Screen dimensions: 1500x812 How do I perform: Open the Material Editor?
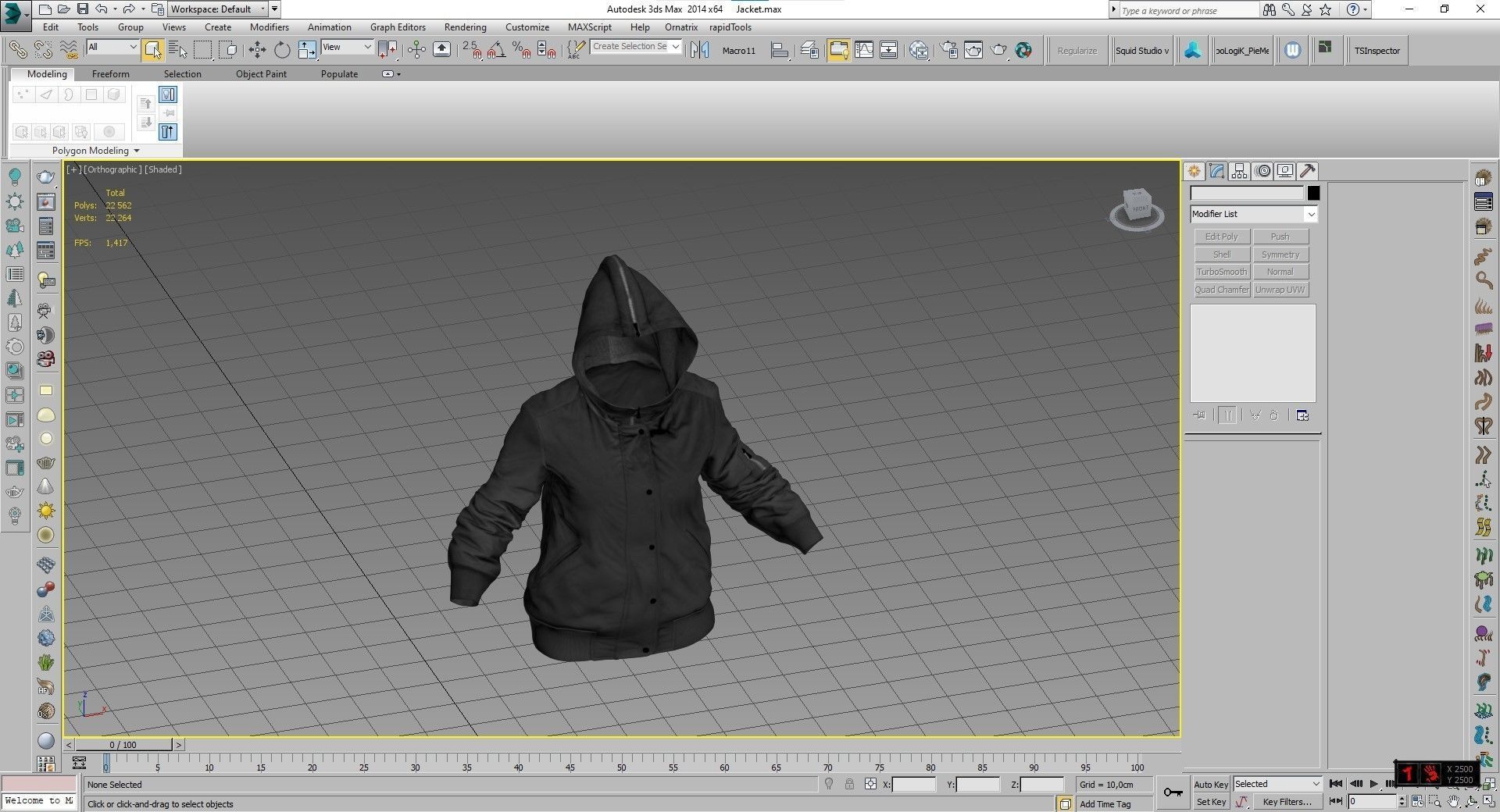click(x=919, y=50)
